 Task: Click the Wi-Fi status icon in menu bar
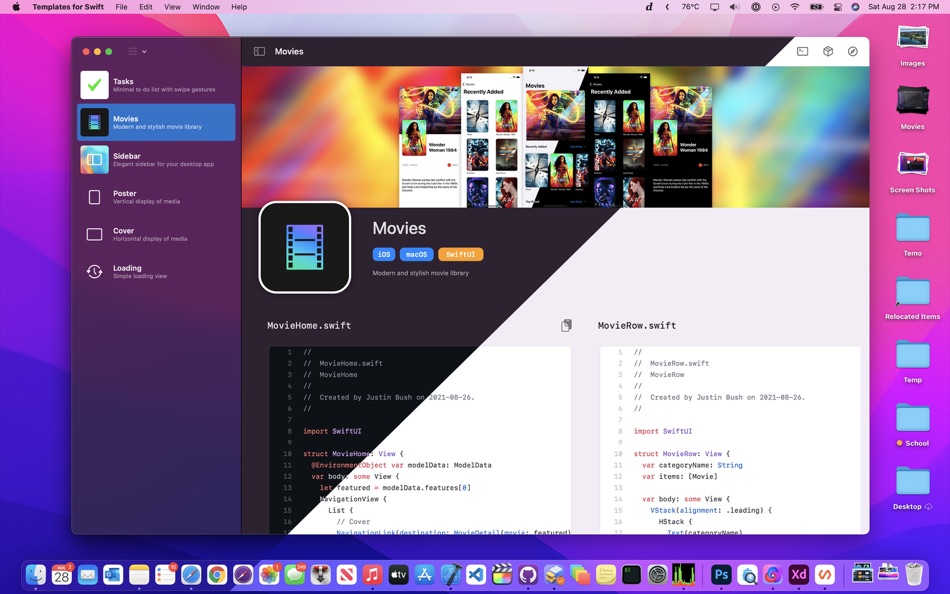[795, 7]
